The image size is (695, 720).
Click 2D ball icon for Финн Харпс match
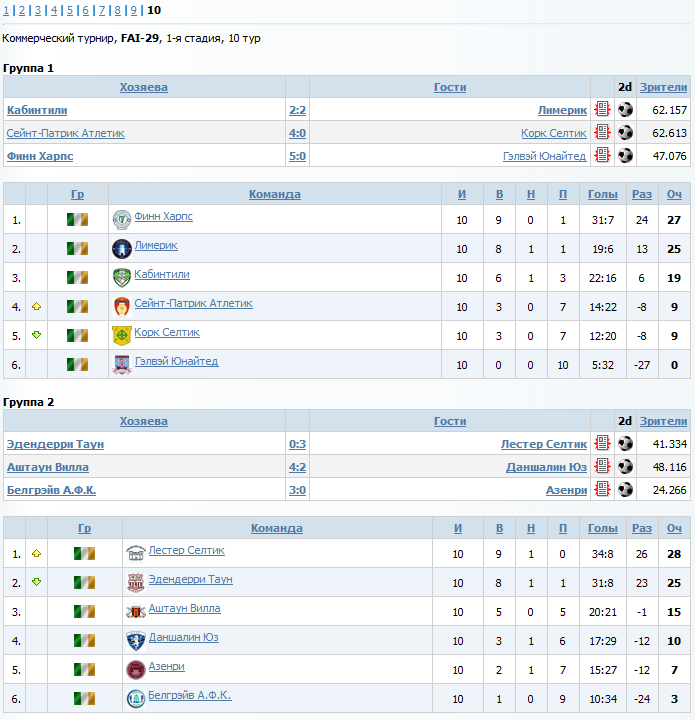(x=625, y=155)
